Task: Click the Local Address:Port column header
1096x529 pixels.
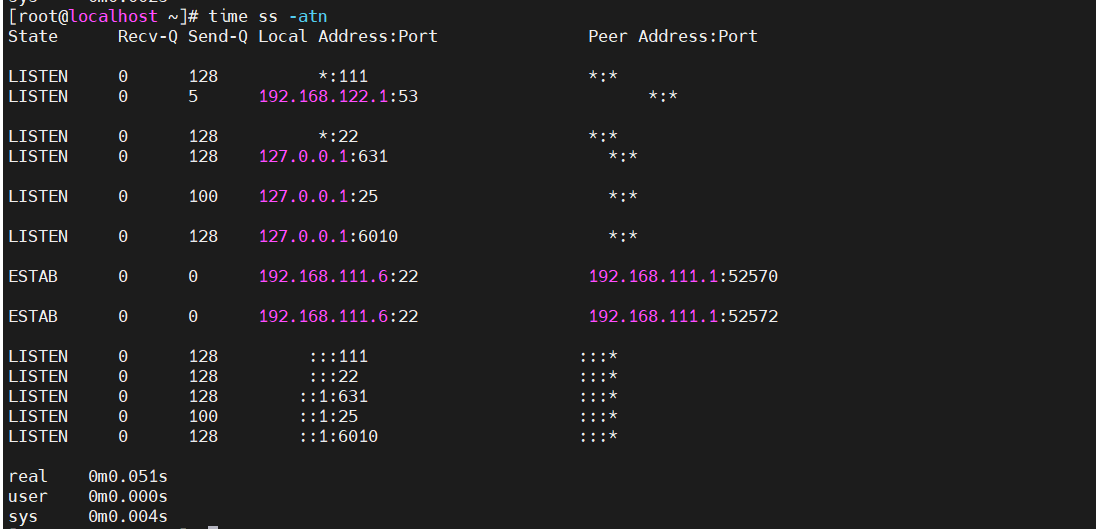Action: (348, 36)
